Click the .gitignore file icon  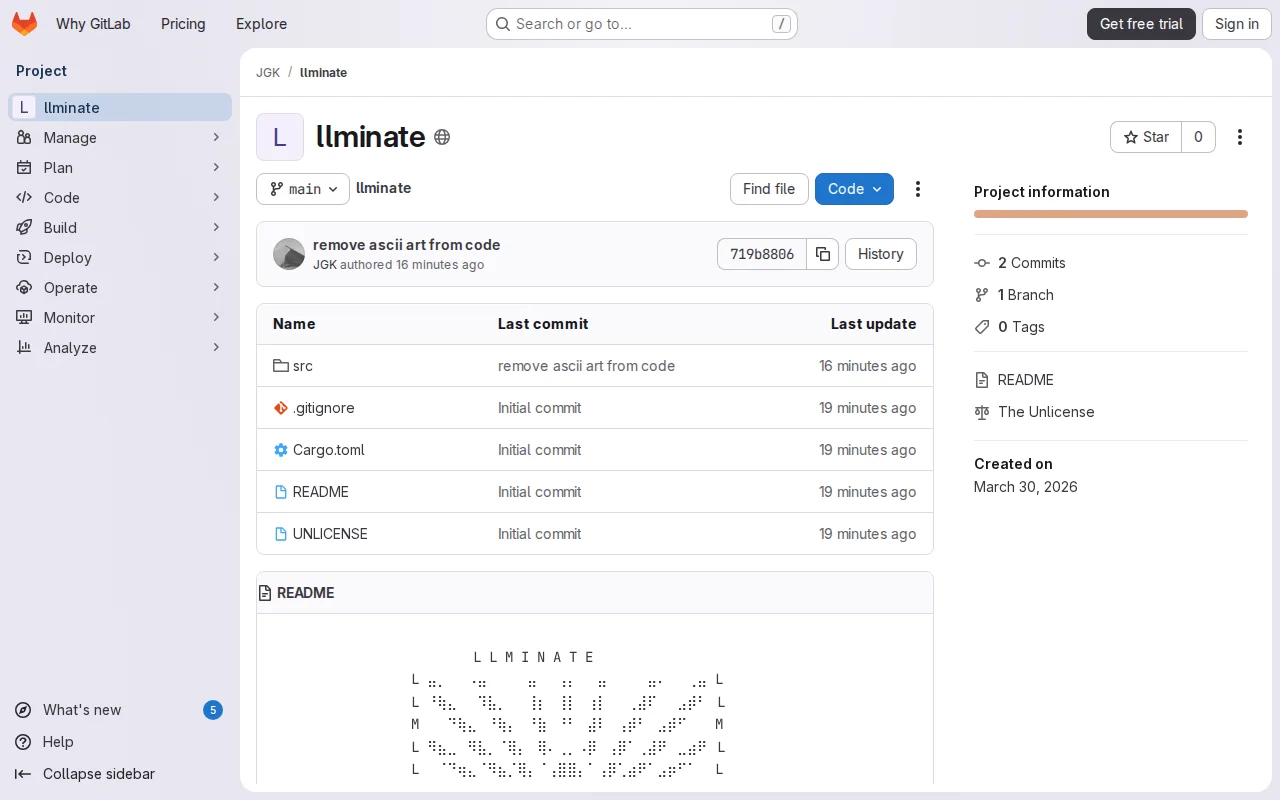coord(281,408)
